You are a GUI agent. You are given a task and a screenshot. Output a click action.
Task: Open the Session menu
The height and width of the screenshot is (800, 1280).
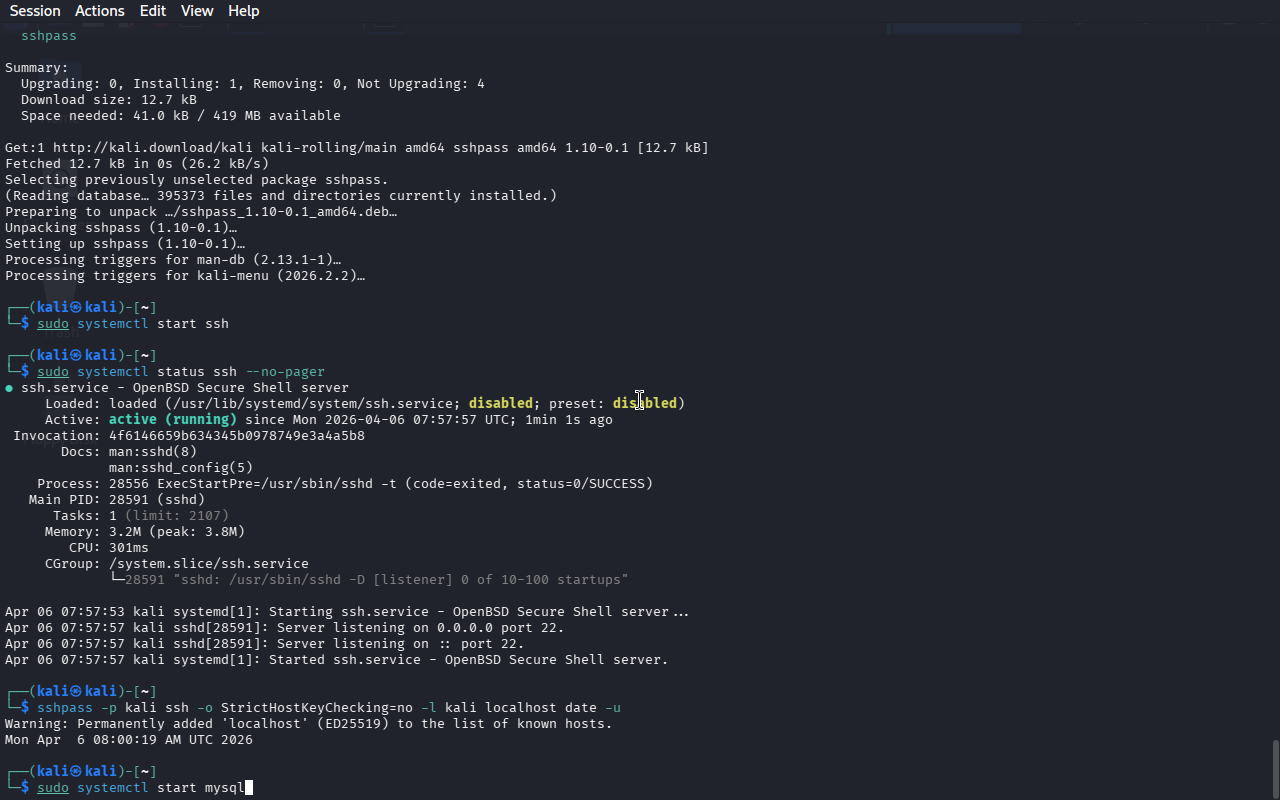(x=35, y=11)
